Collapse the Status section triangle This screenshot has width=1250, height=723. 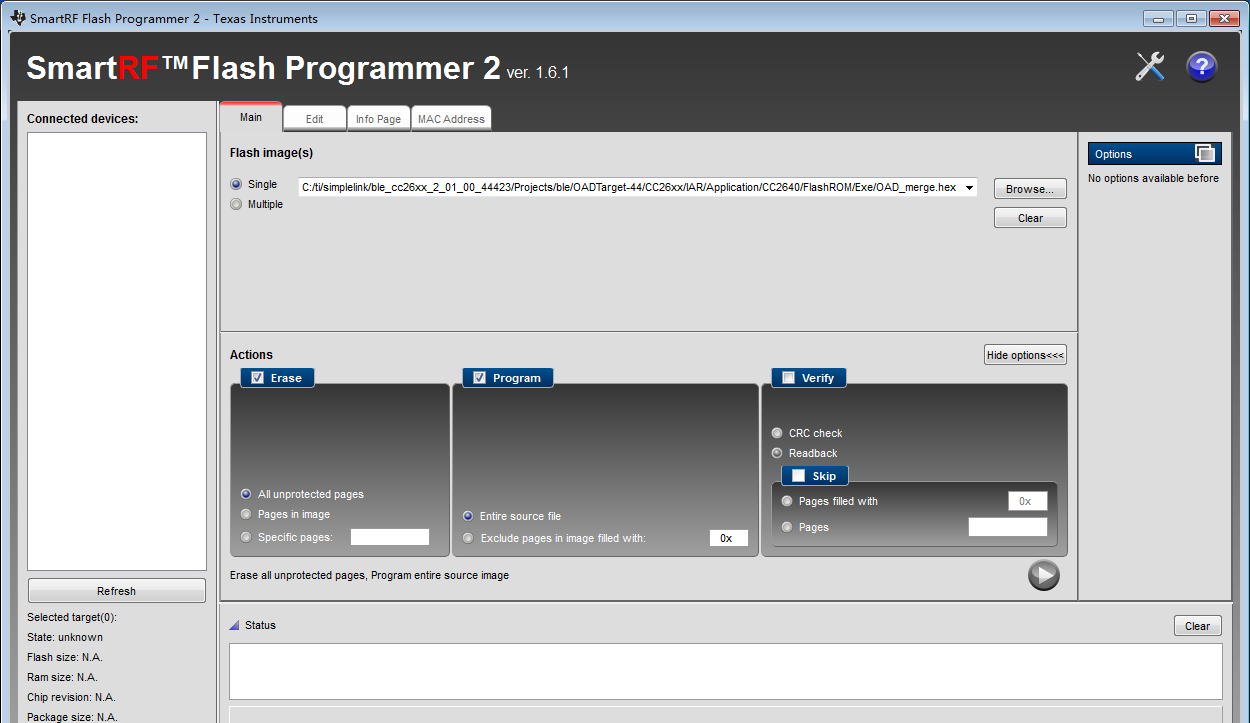tap(234, 625)
